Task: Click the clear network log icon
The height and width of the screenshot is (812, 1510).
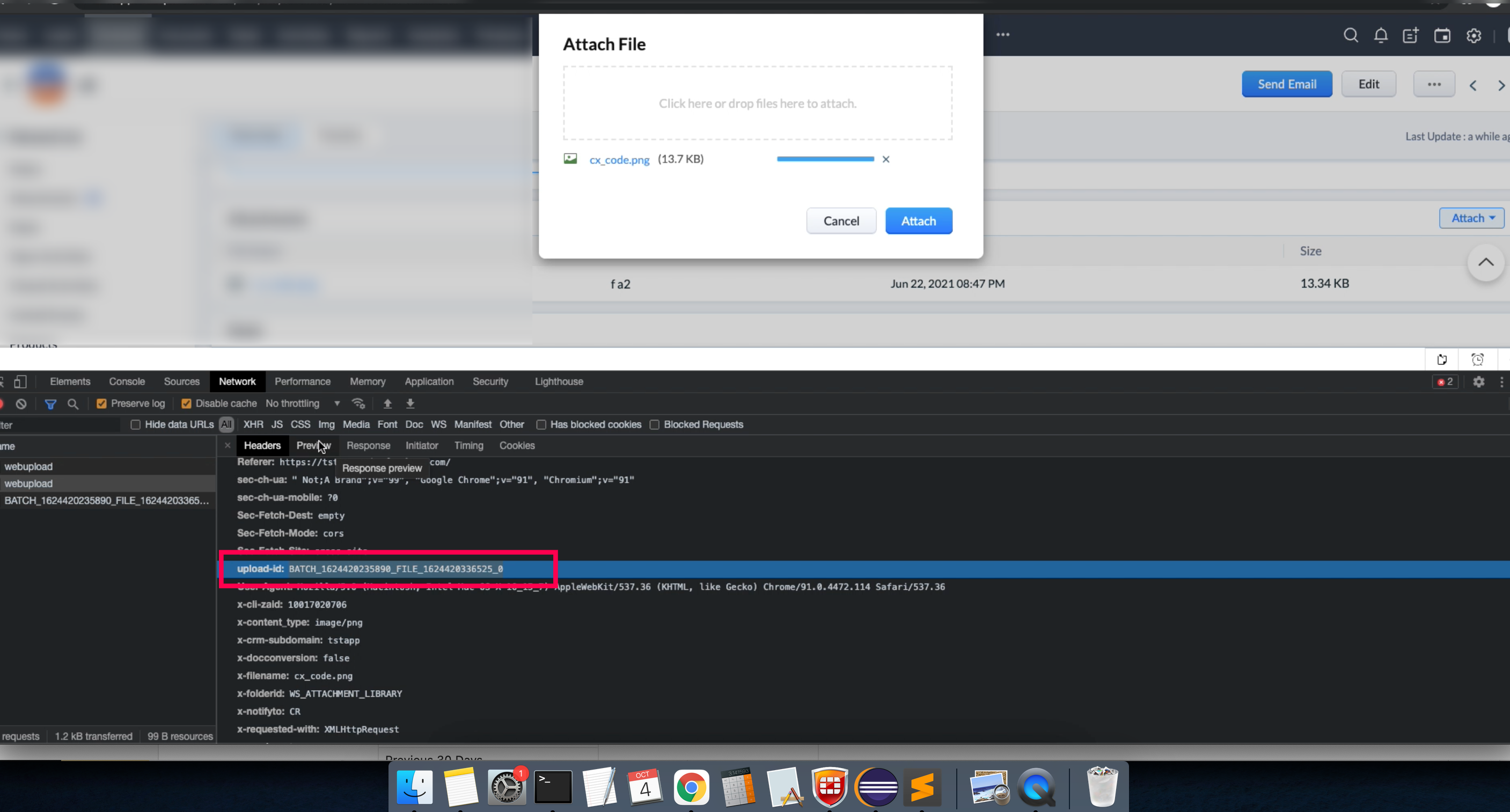Action: 21,404
